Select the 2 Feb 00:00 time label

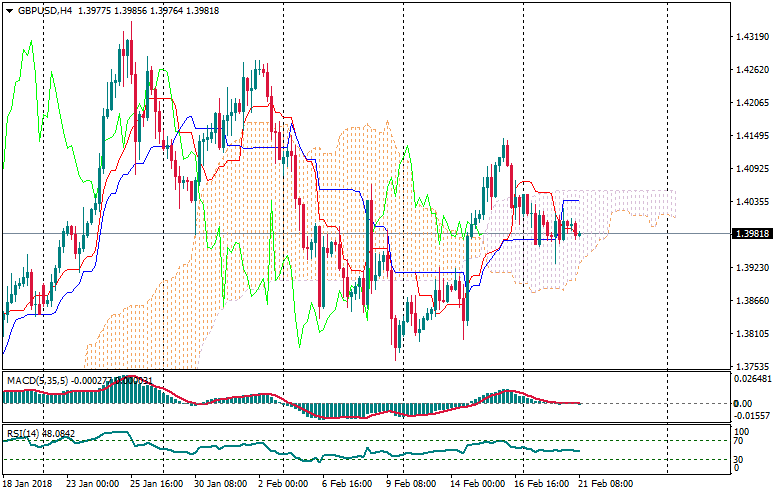click(x=283, y=483)
